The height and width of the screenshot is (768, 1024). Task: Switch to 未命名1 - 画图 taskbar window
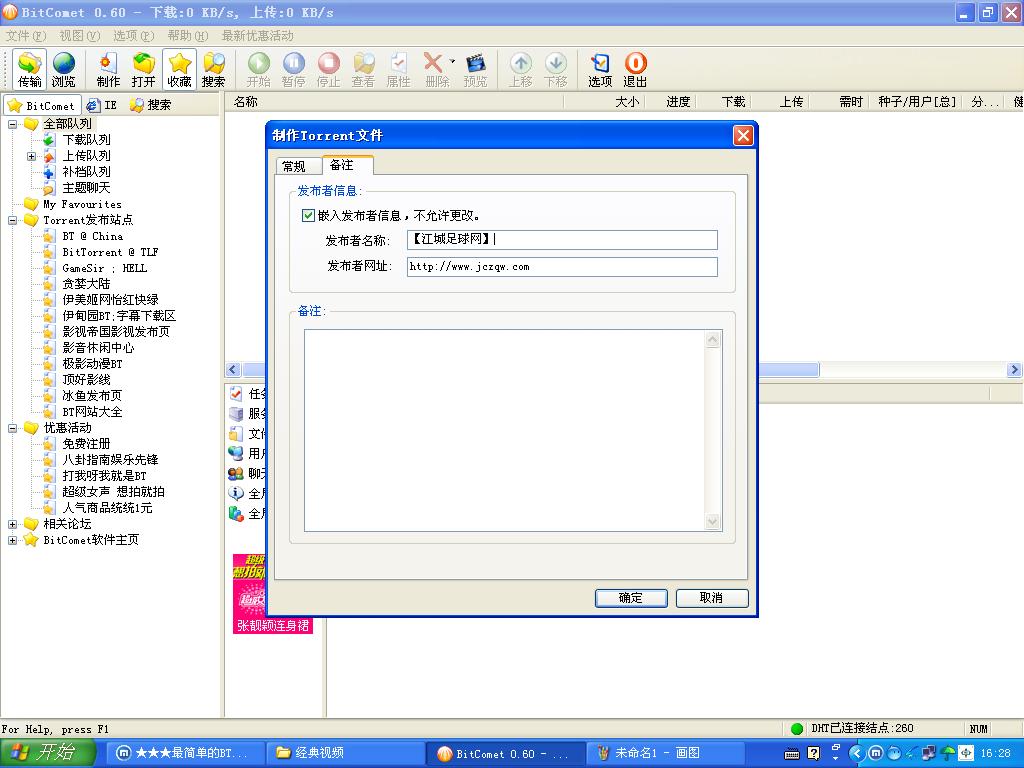pyautogui.click(x=665, y=753)
